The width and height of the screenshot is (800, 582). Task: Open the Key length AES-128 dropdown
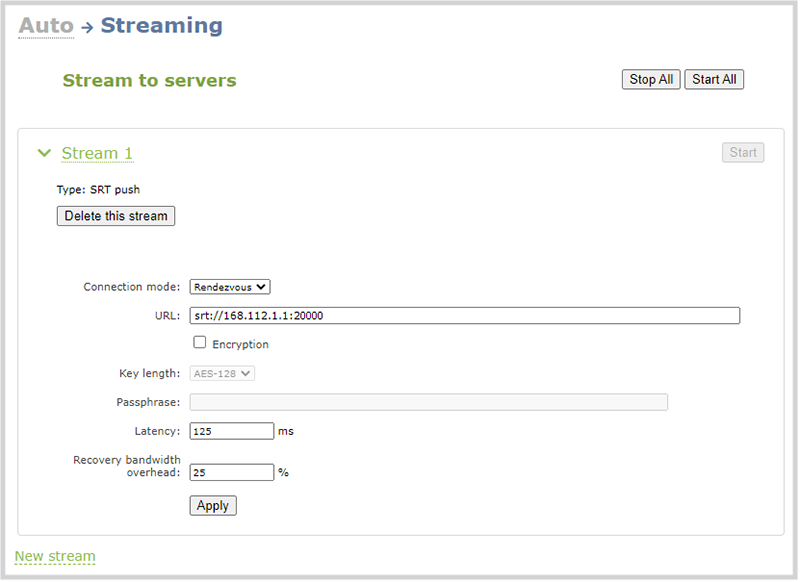click(x=222, y=374)
